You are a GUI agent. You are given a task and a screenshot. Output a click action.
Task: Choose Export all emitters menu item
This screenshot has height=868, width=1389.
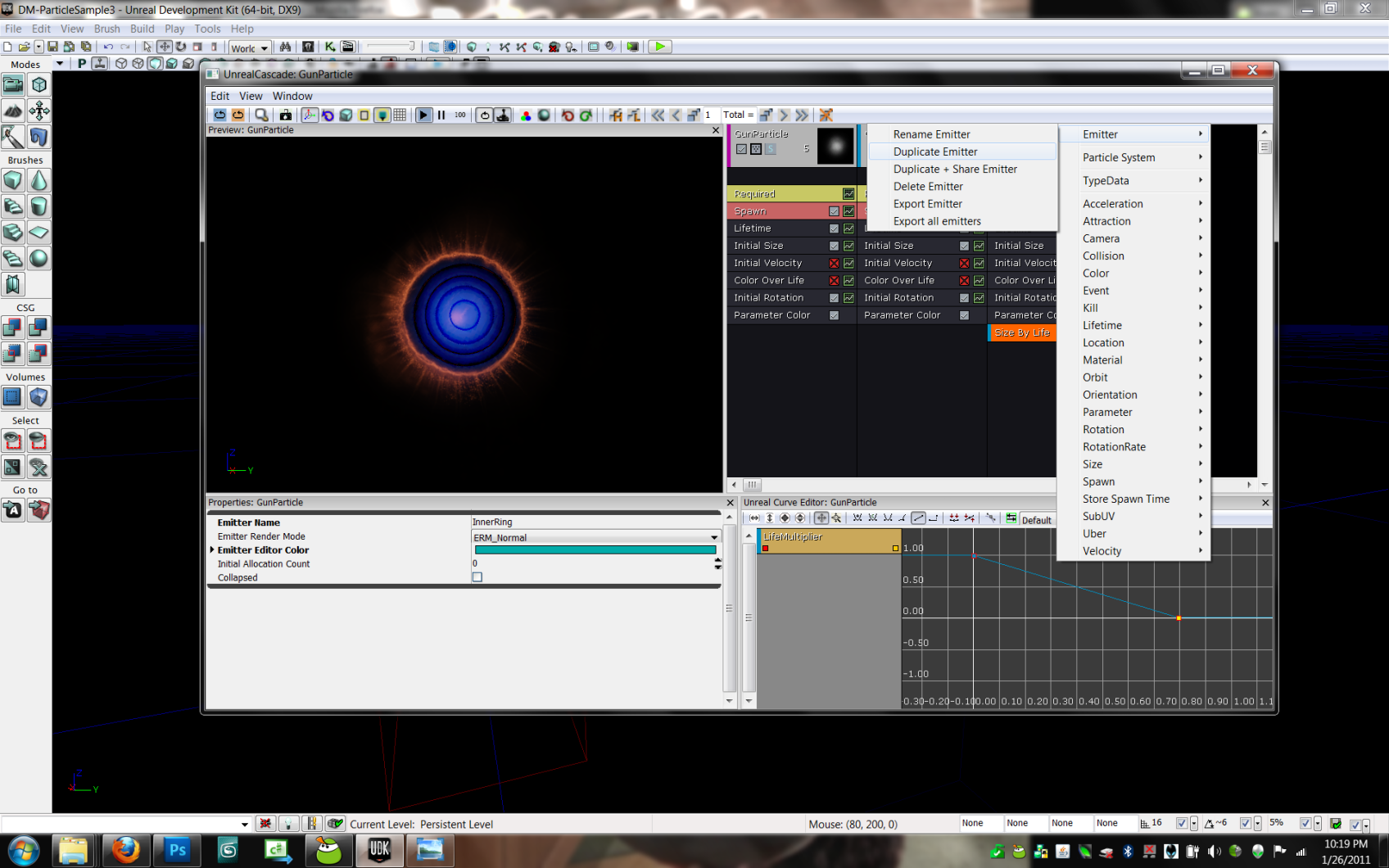click(x=962, y=221)
